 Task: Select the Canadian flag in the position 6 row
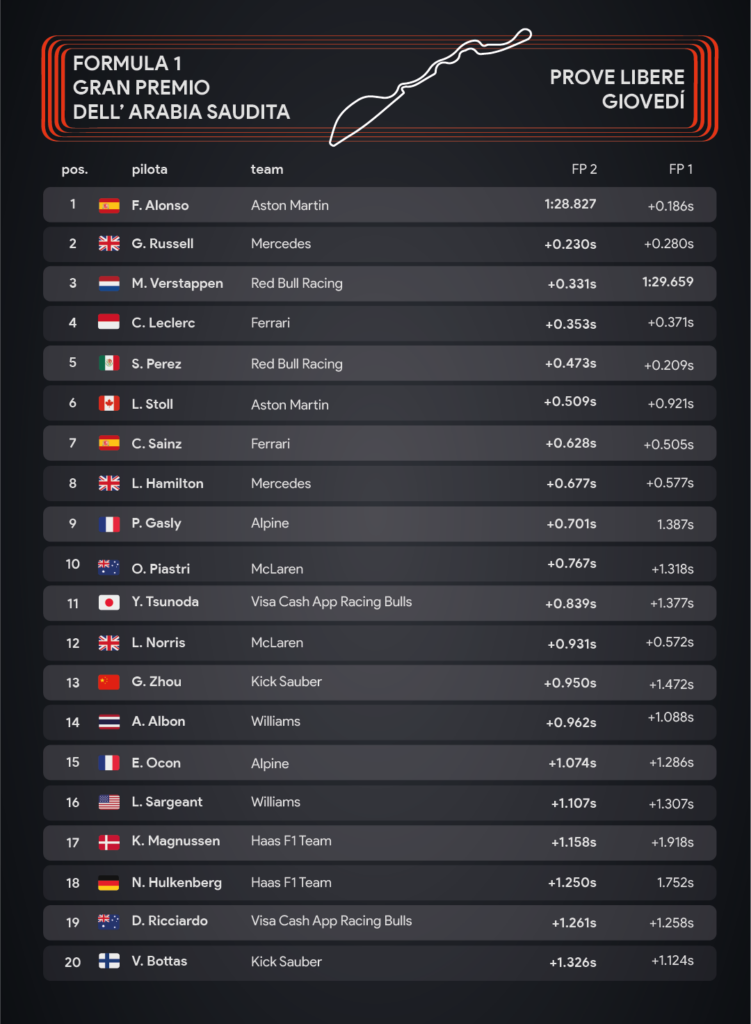pos(109,404)
